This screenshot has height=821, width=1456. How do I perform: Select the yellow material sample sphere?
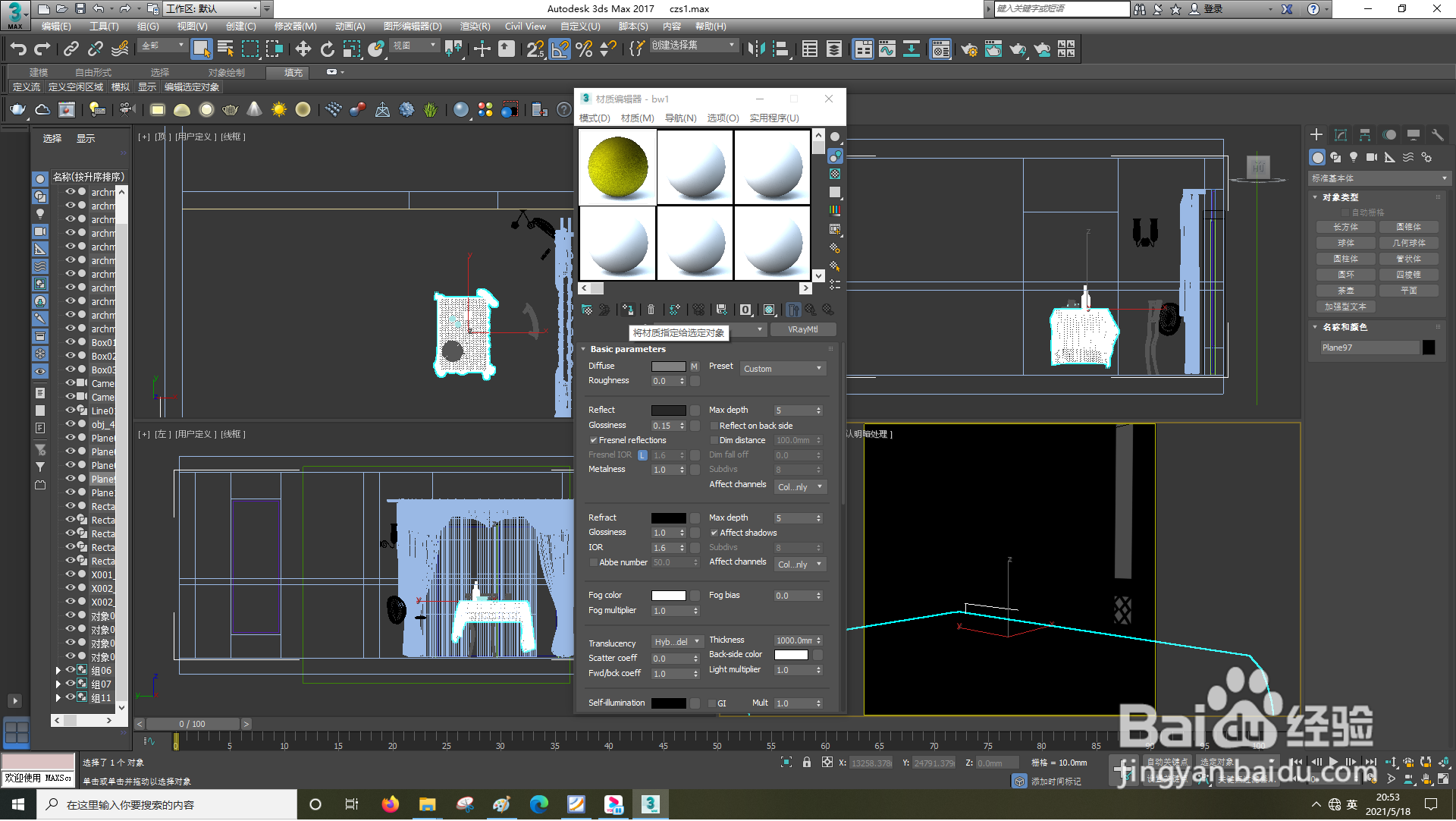coord(618,168)
